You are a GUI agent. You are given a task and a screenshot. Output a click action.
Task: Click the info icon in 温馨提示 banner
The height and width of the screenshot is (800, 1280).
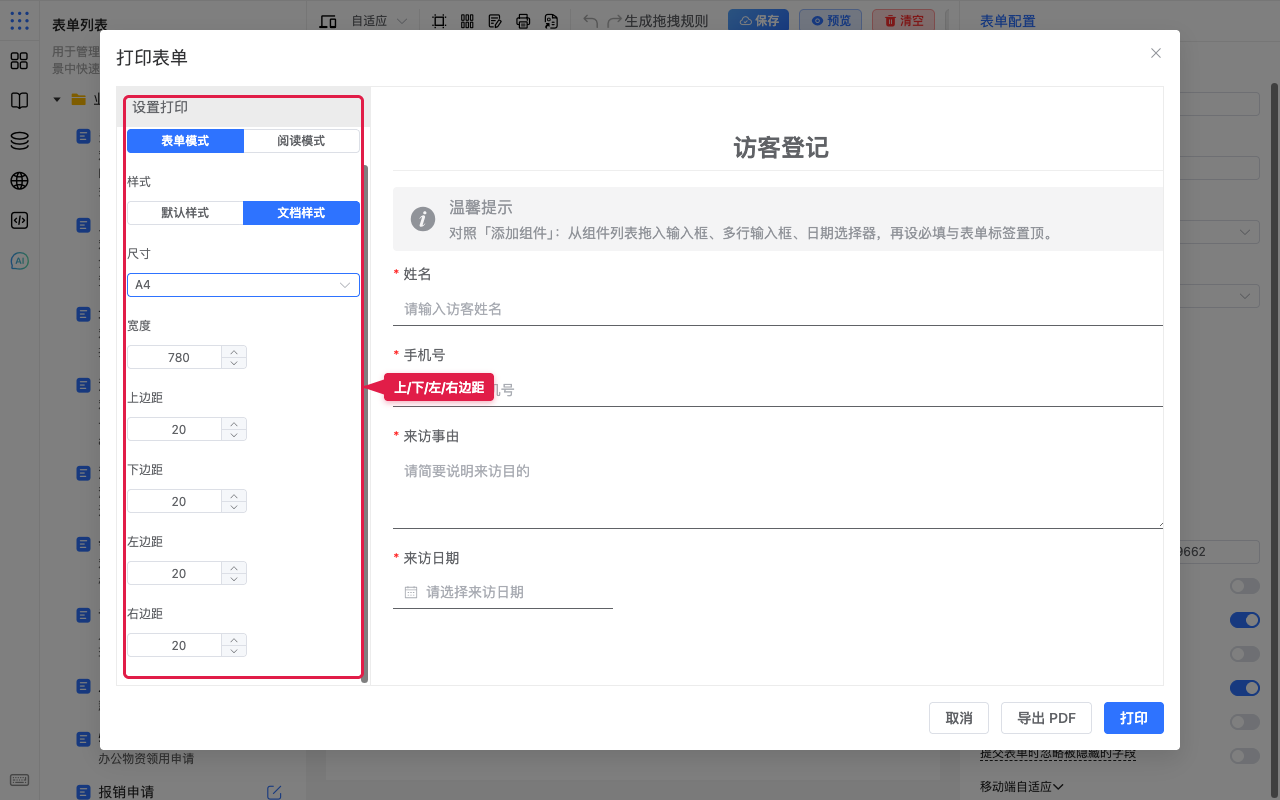(x=423, y=219)
